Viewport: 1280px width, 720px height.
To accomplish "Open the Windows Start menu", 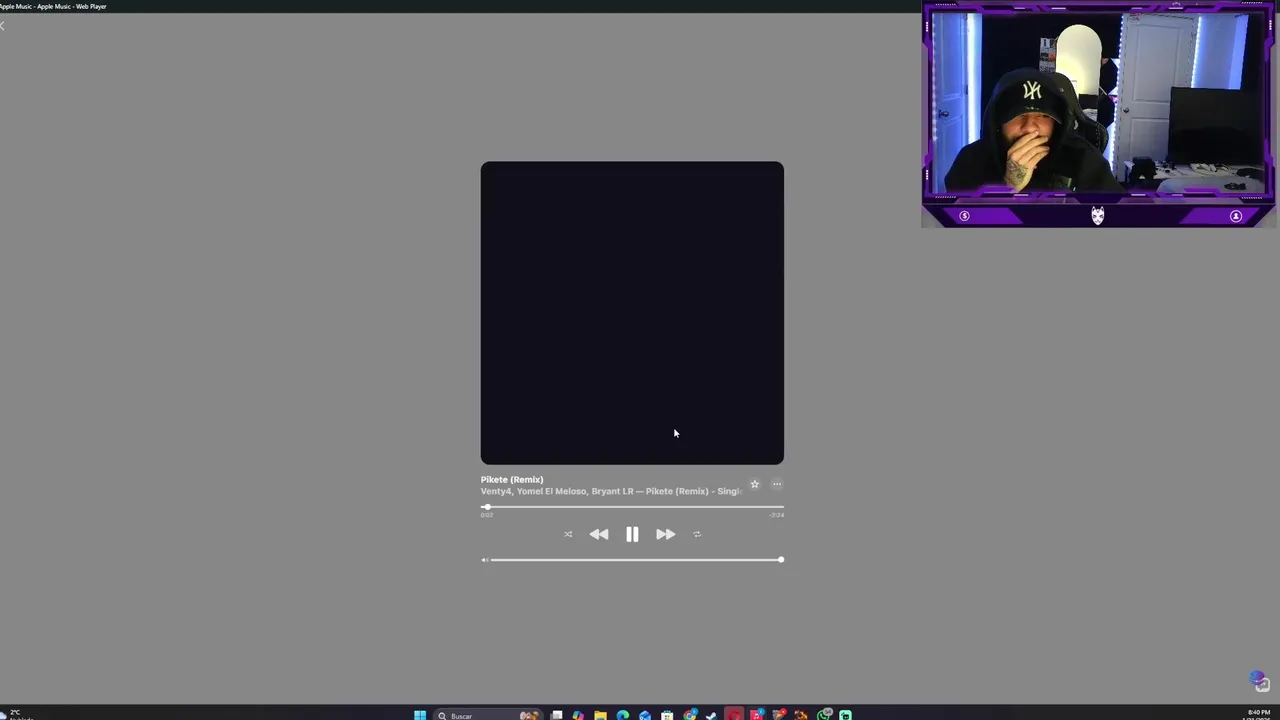I will tap(420, 715).
